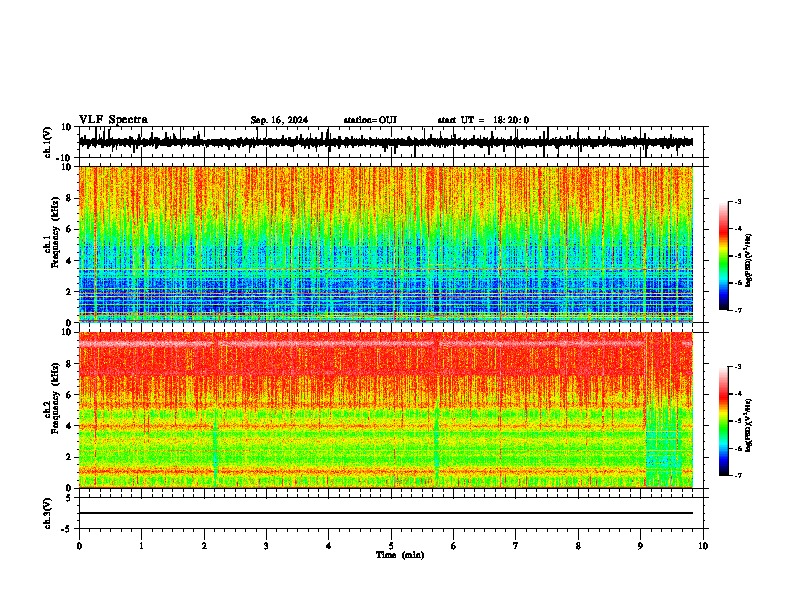Click the ch.2 spectrogram color scale bar
792x612 pixels.
(723, 421)
